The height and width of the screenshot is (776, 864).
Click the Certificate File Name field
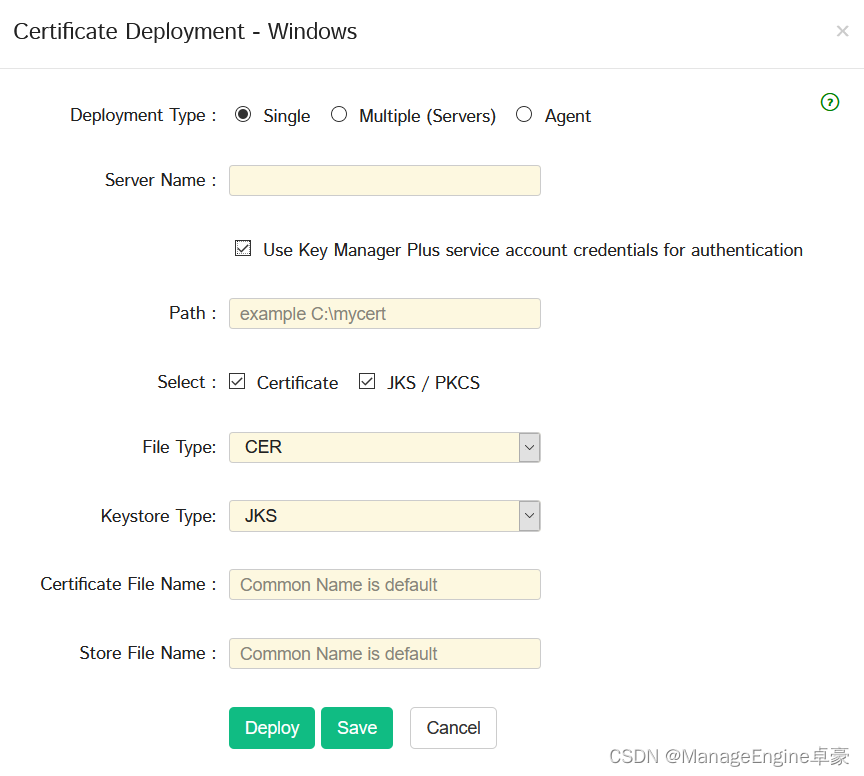(385, 584)
